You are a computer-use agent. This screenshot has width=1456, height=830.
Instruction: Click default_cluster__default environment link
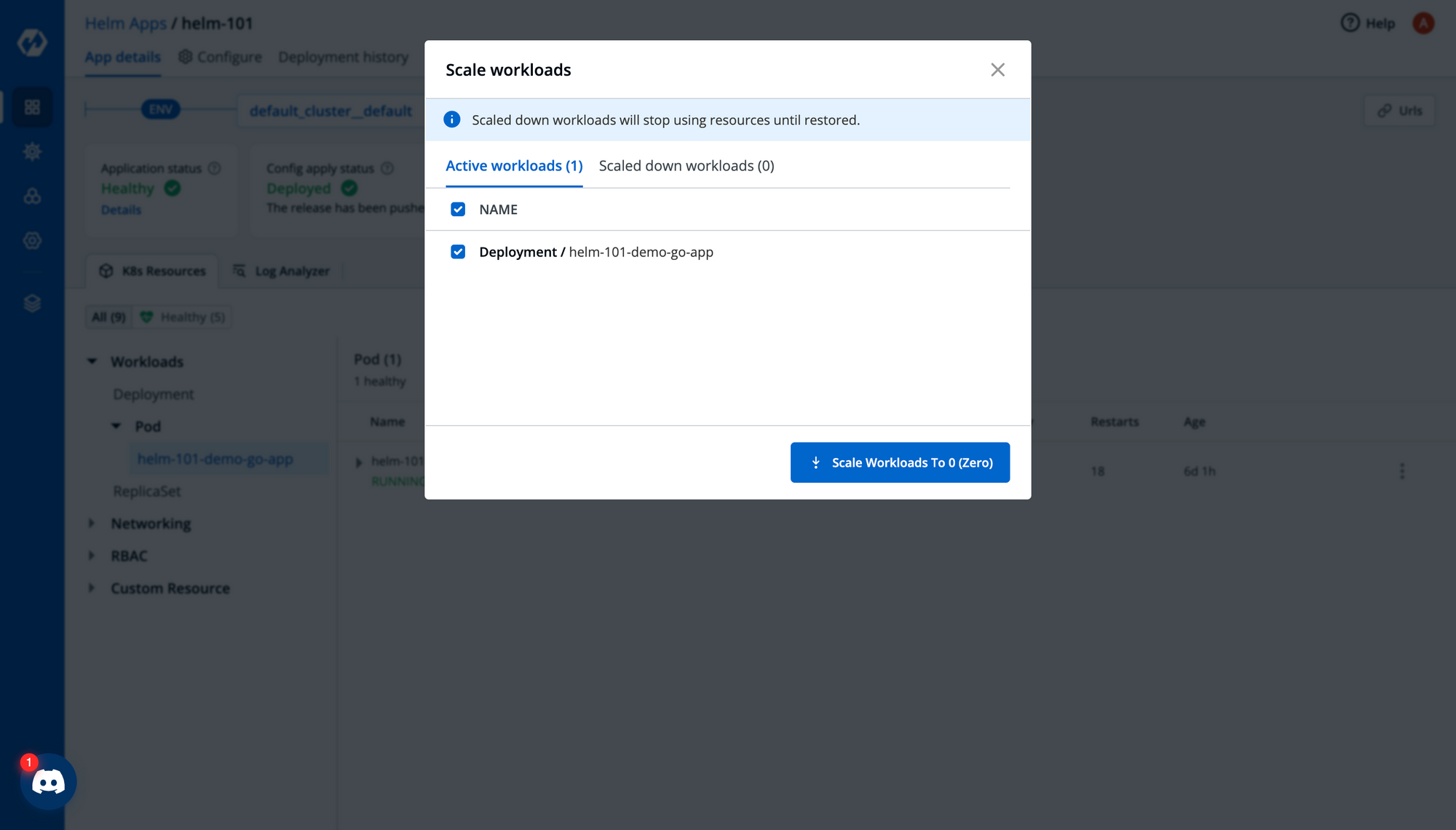tap(331, 111)
